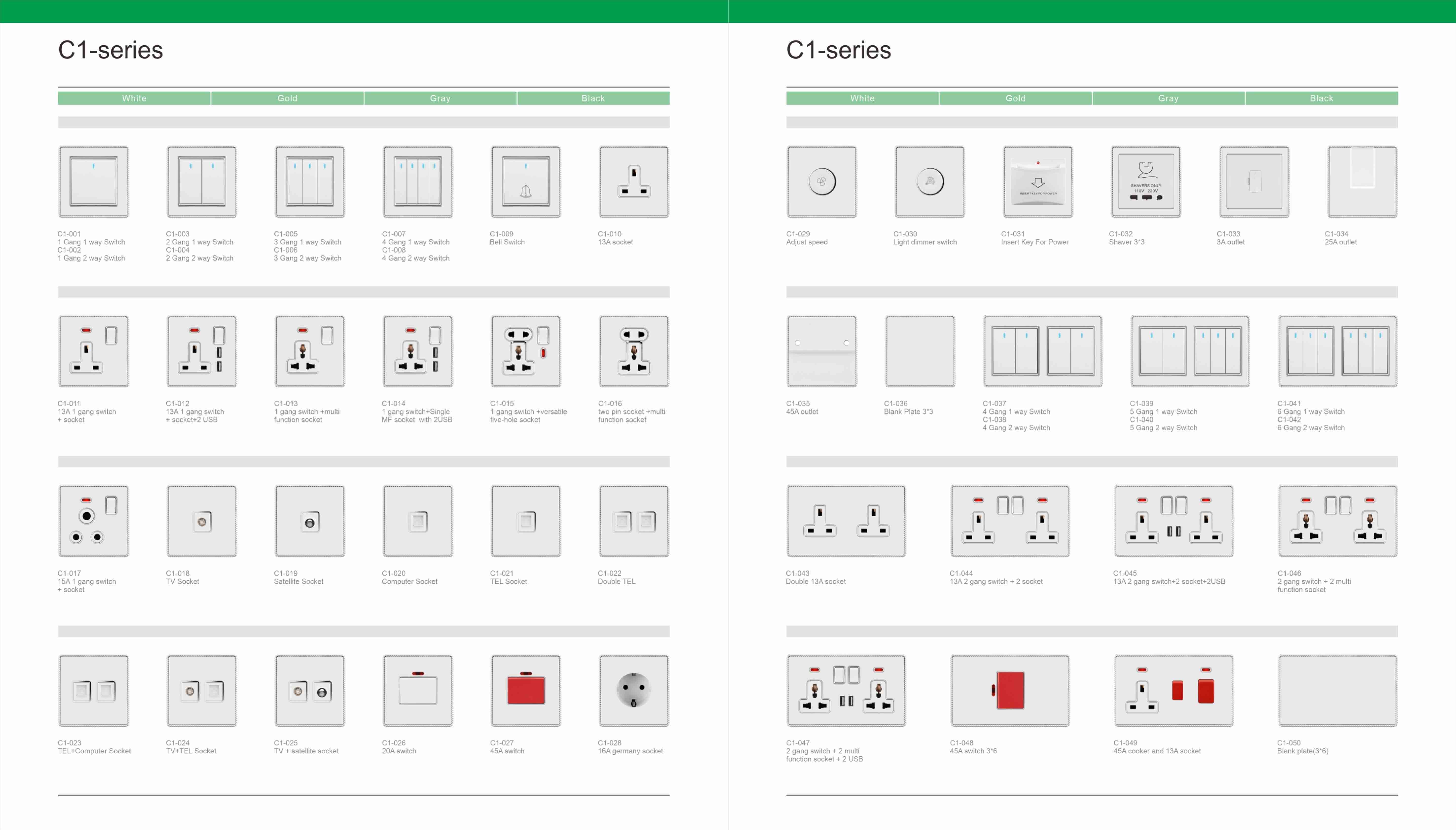Select the Black tab above the 25A outlet page
Image resolution: width=1456 pixels, height=830 pixels.
(1321, 98)
